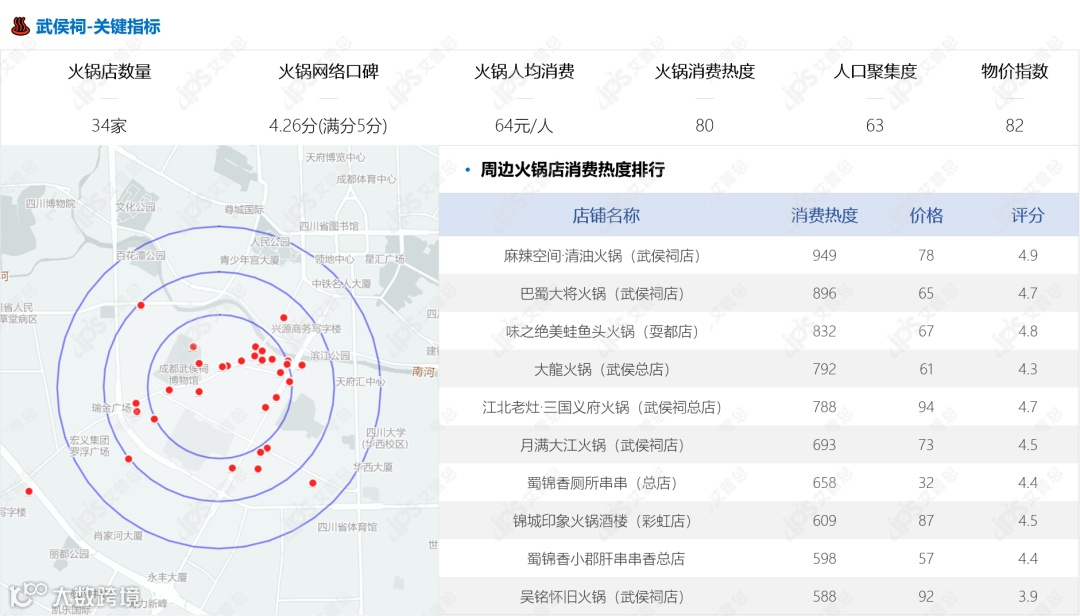1080x616 pixels.
Task: Click the 价格 column header
Action: tap(926, 216)
